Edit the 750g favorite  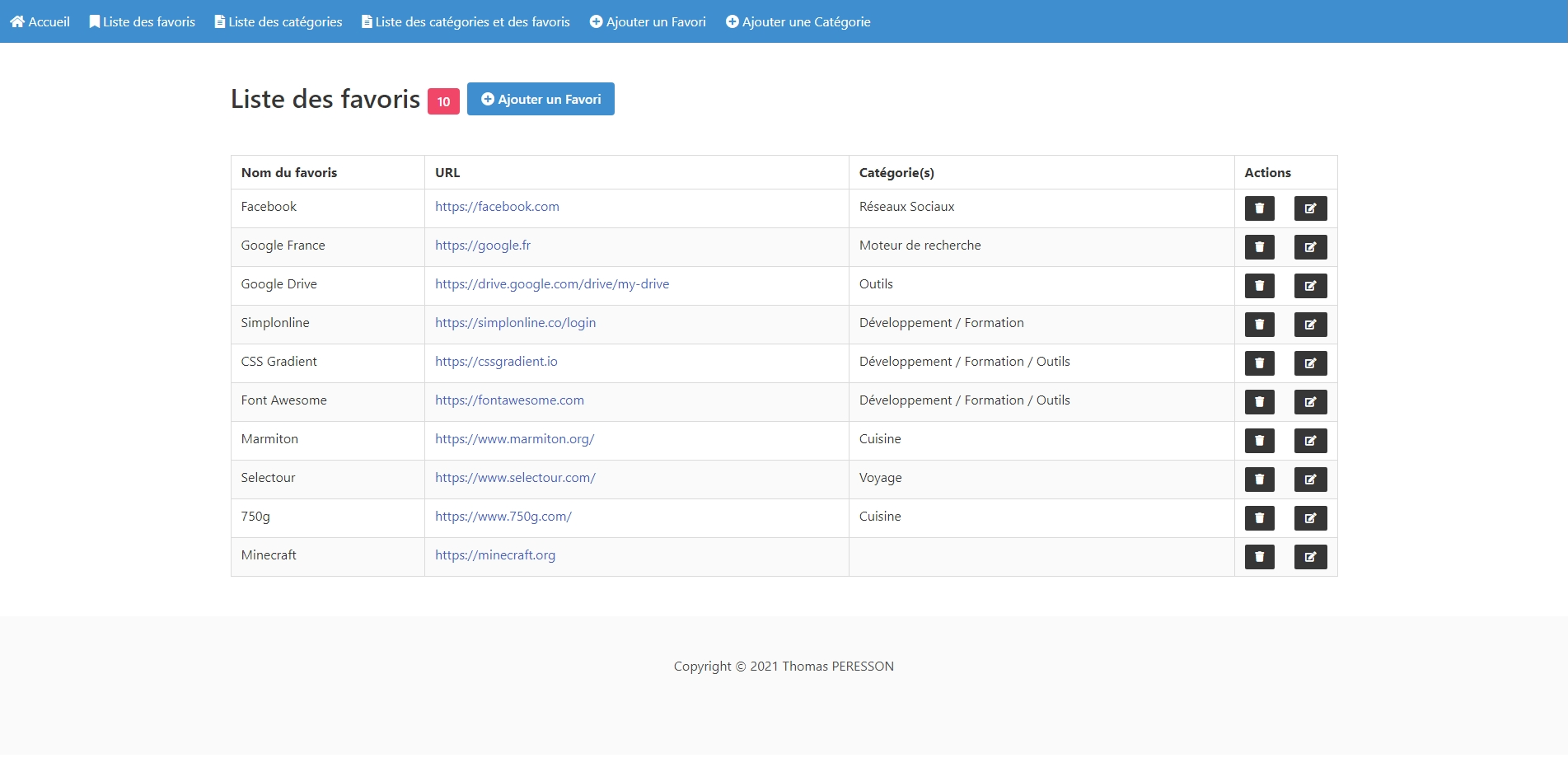tap(1310, 518)
